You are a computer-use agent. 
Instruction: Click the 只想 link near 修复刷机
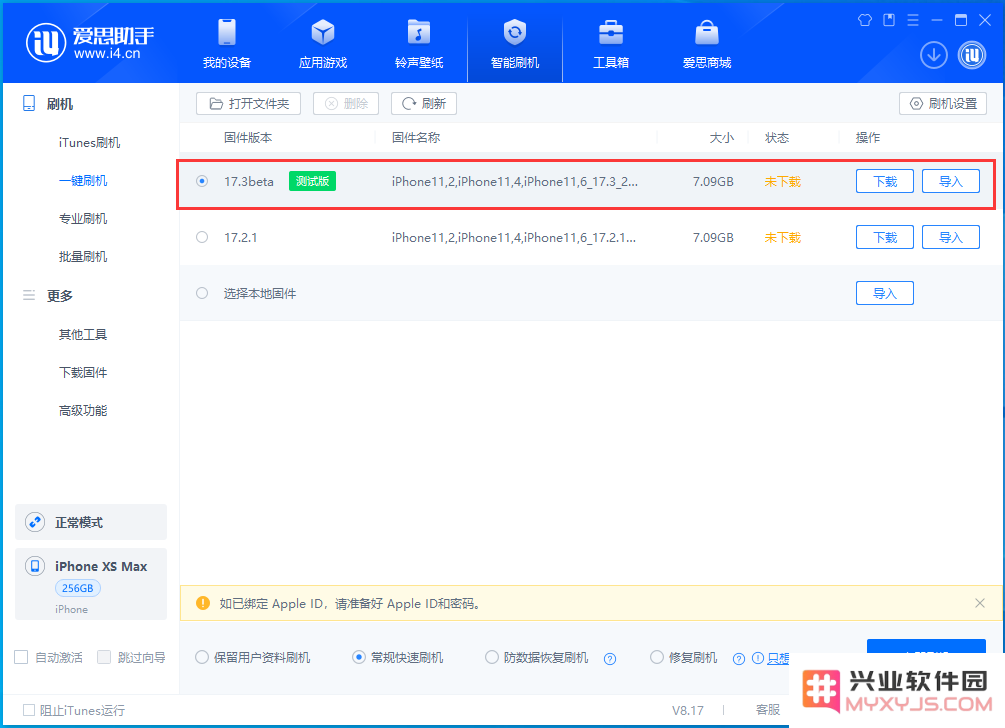(x=778, y=658)
